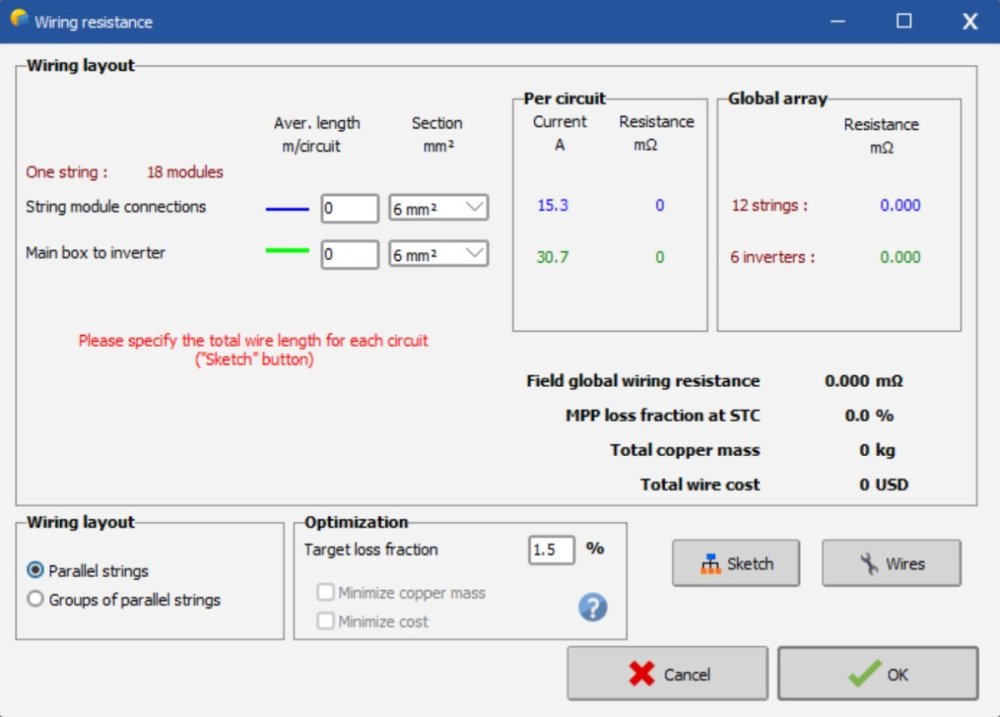Click the Wires button with wrench icon
The height and width of the screenshot is (717, 1000).
click(891, 563)
